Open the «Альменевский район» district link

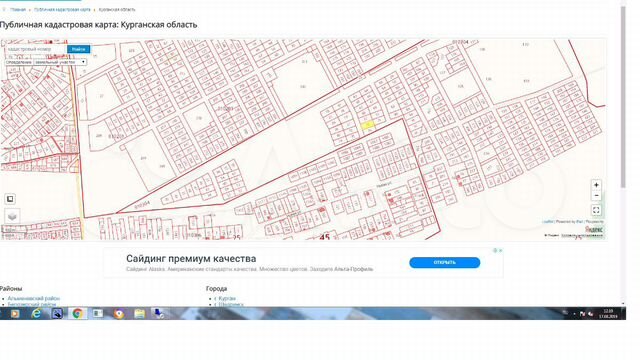coord(33,298)
